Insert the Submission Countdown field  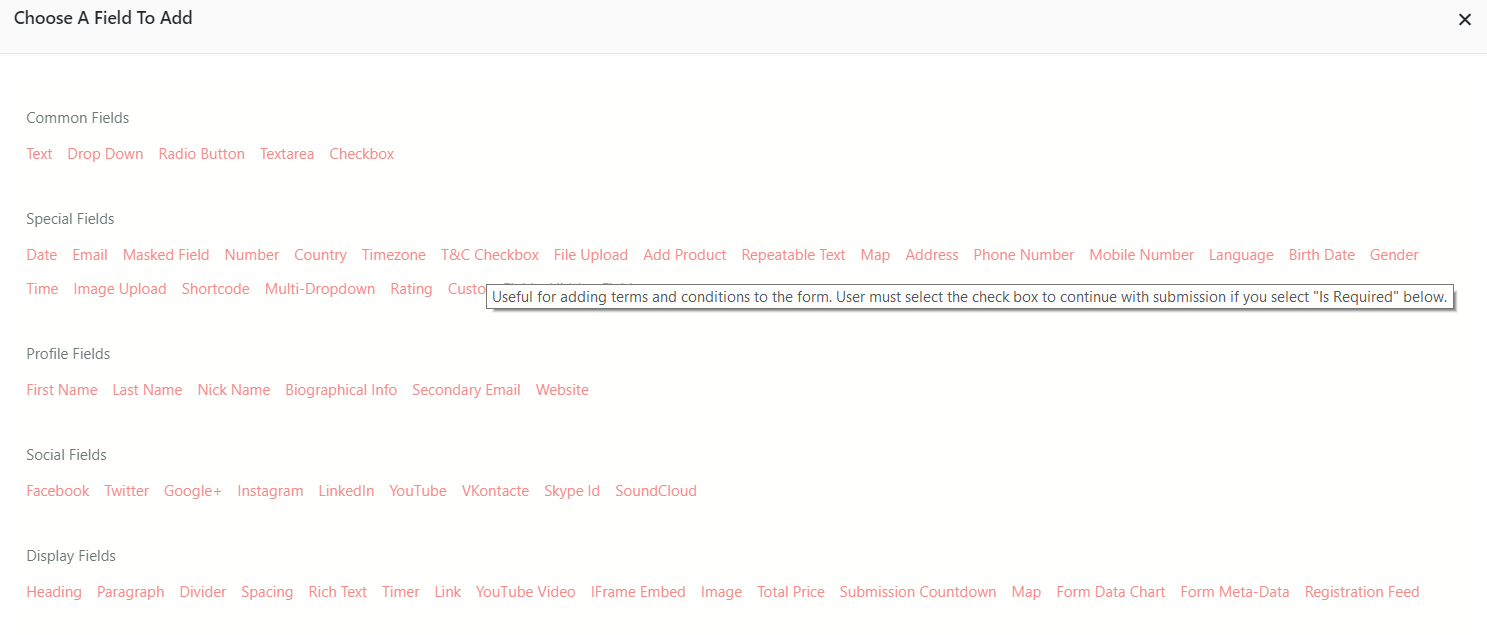pyautogui.click(x=917, y=592)
